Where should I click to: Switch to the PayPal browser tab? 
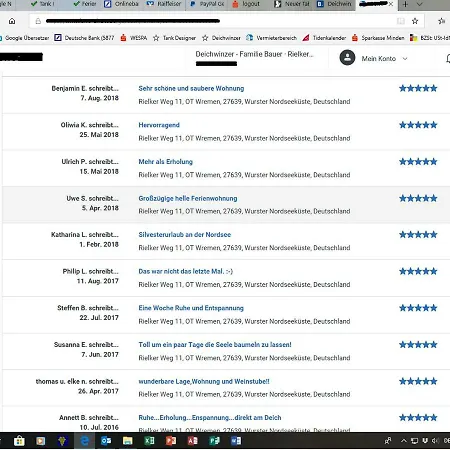tap(207, 4)
